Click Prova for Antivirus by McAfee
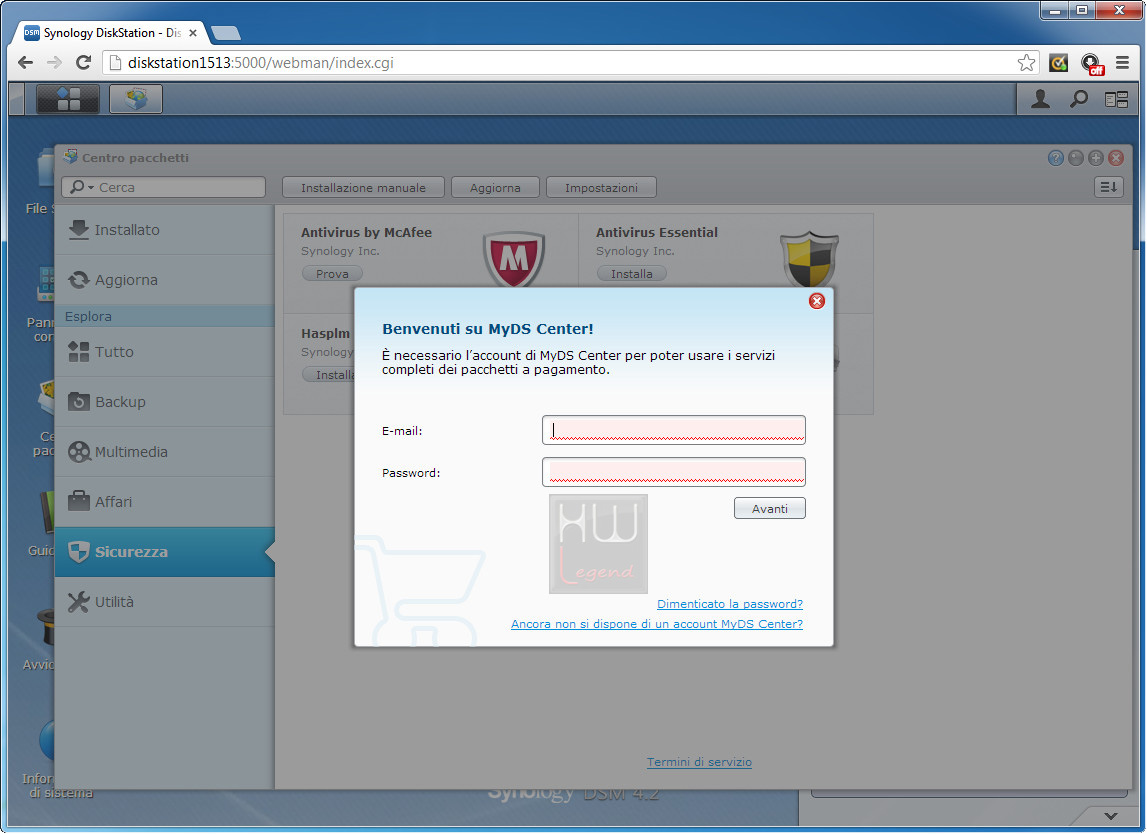 (332, 274)
